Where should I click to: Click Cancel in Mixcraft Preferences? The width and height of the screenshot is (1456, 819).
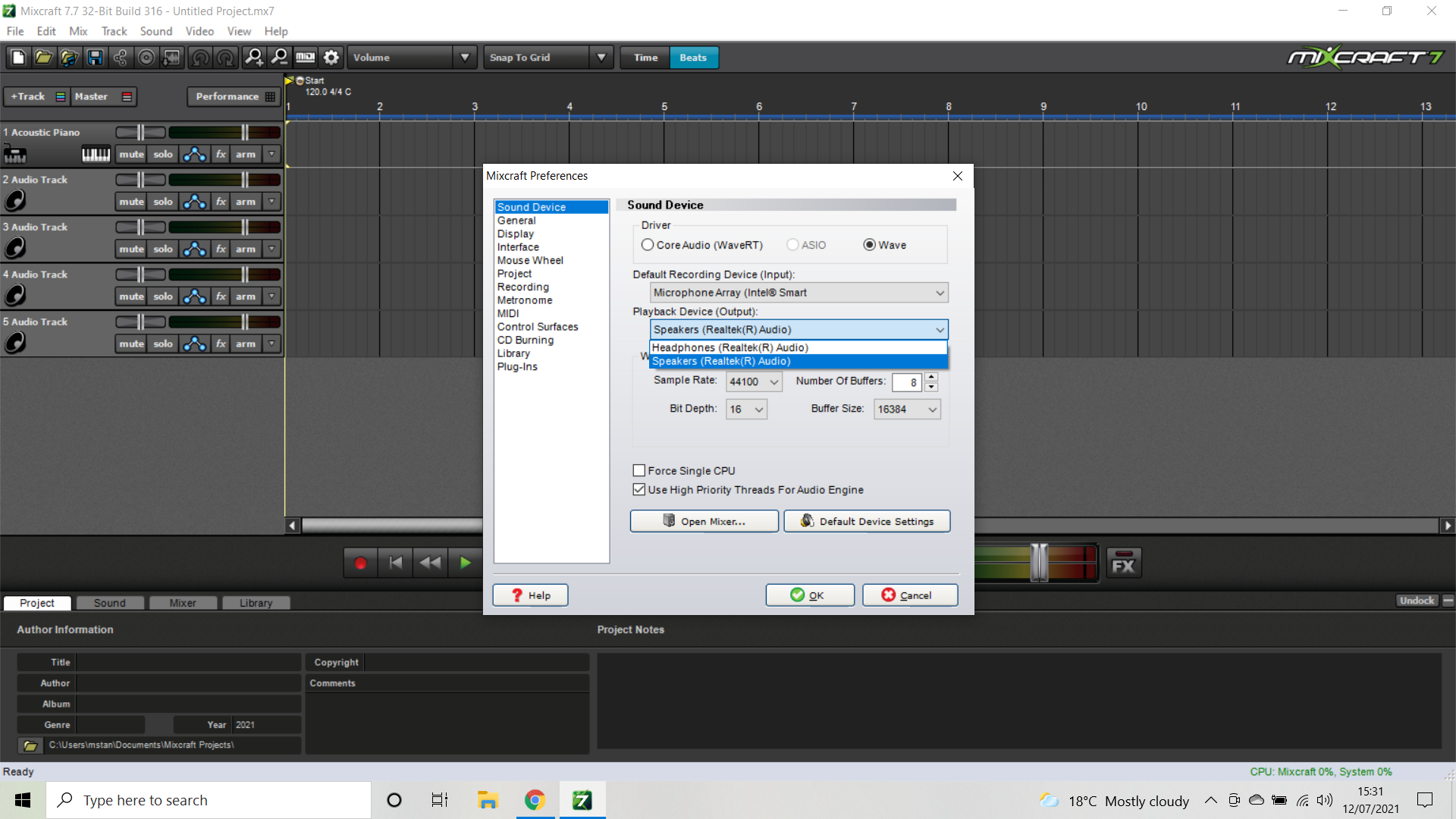(x=910, y=595)
